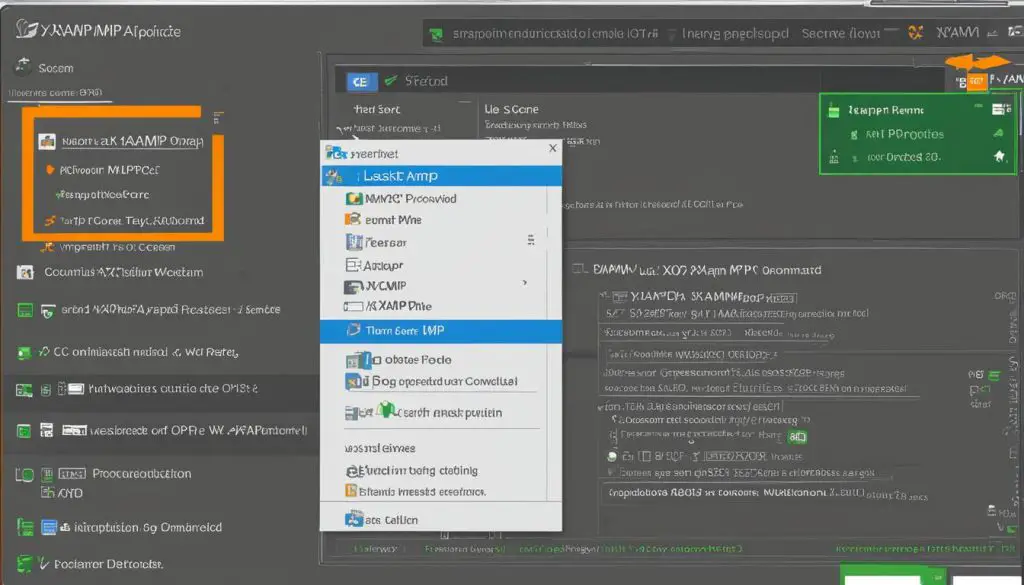The height and width of the screenshot is (585, 1024).
Task: Collapse the green panel header arrow
Action: (998, 132)
